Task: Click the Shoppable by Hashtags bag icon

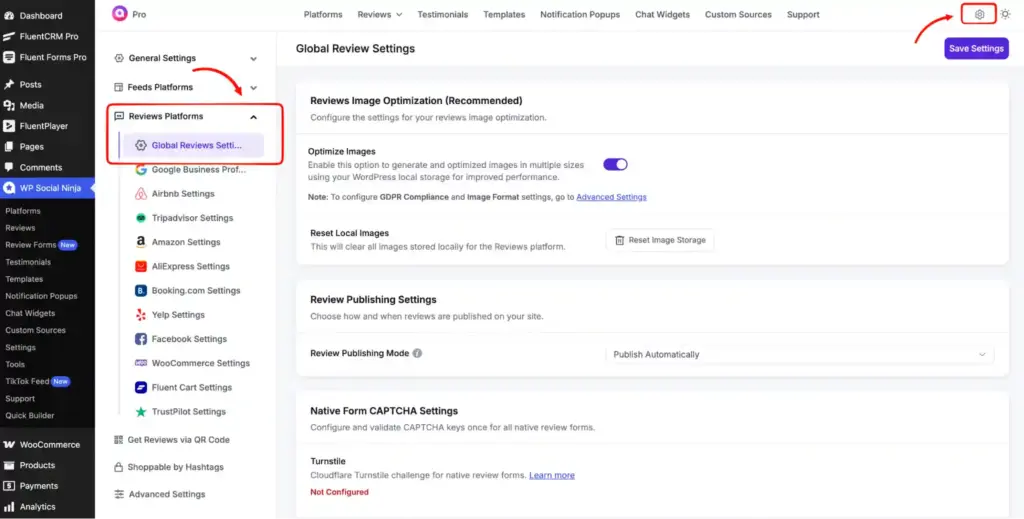Action: click(x=118, y=467)
